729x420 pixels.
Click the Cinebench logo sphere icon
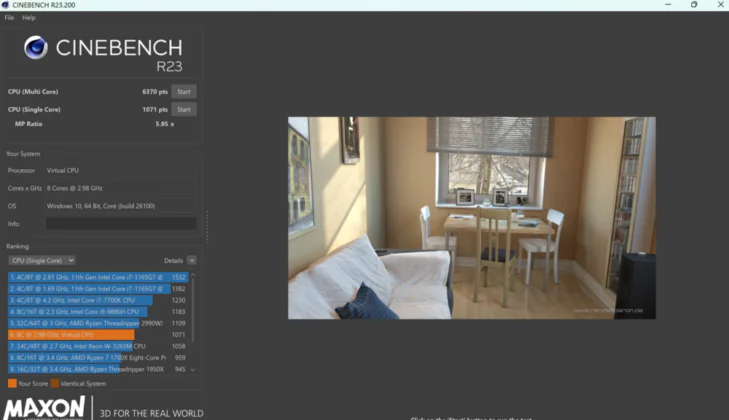coord(35,47)
